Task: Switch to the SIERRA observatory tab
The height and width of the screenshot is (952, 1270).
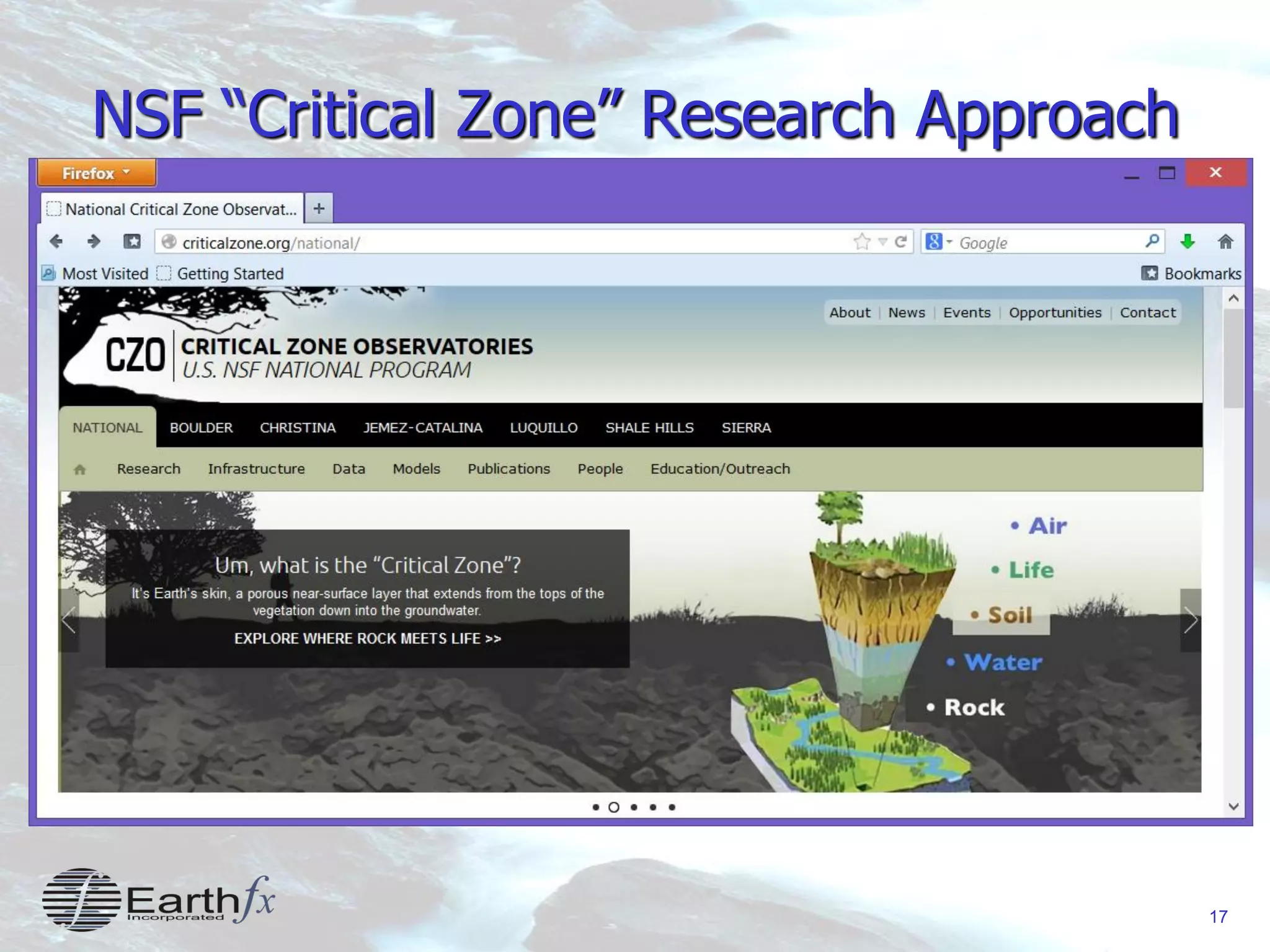Action: [746, 428]
